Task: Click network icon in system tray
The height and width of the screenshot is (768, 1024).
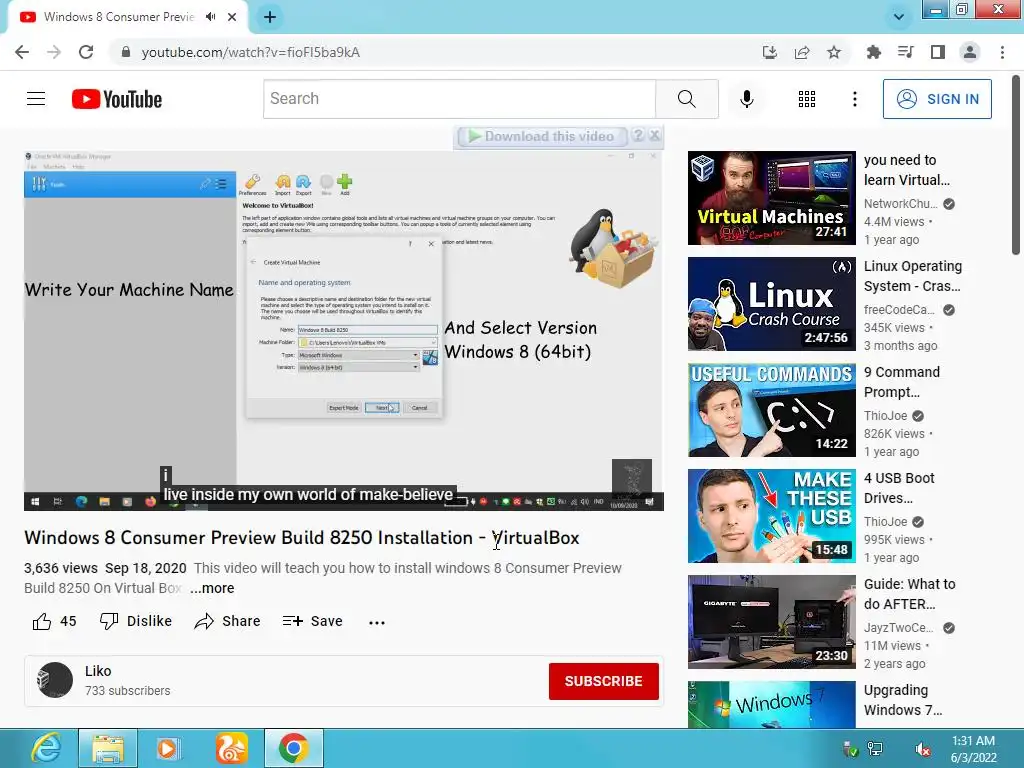Action: [875, 749]
